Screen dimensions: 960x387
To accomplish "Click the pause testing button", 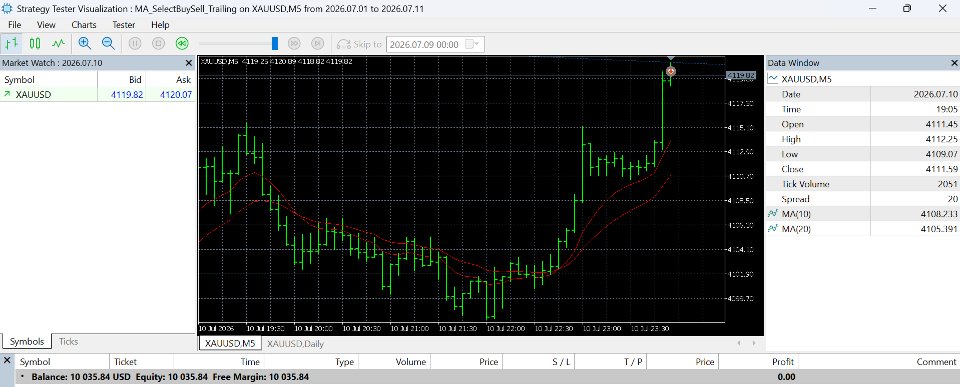I will coord(135,43).
